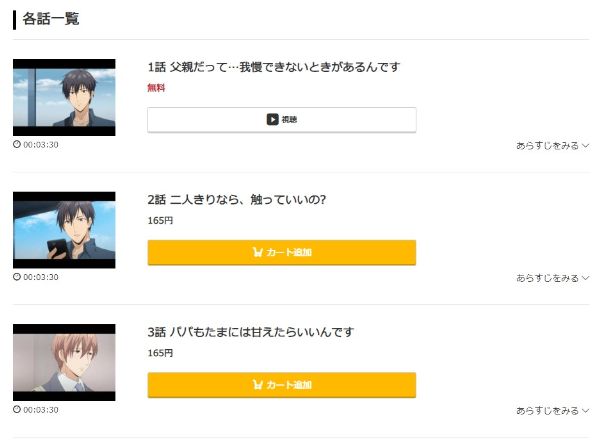
Task: Click the cart icon for episode 2
Action: click(x=258, y=252)
